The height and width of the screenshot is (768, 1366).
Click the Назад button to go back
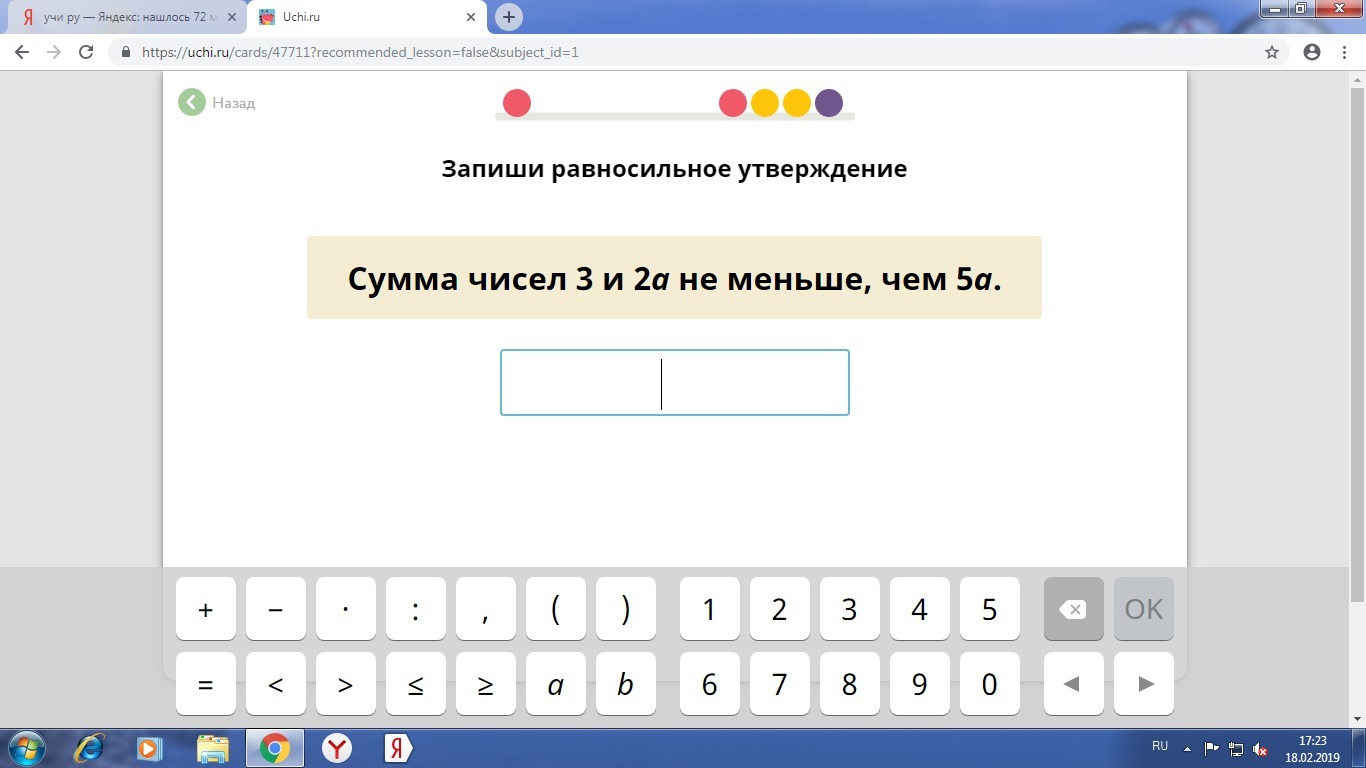click(x=215, y=102)
